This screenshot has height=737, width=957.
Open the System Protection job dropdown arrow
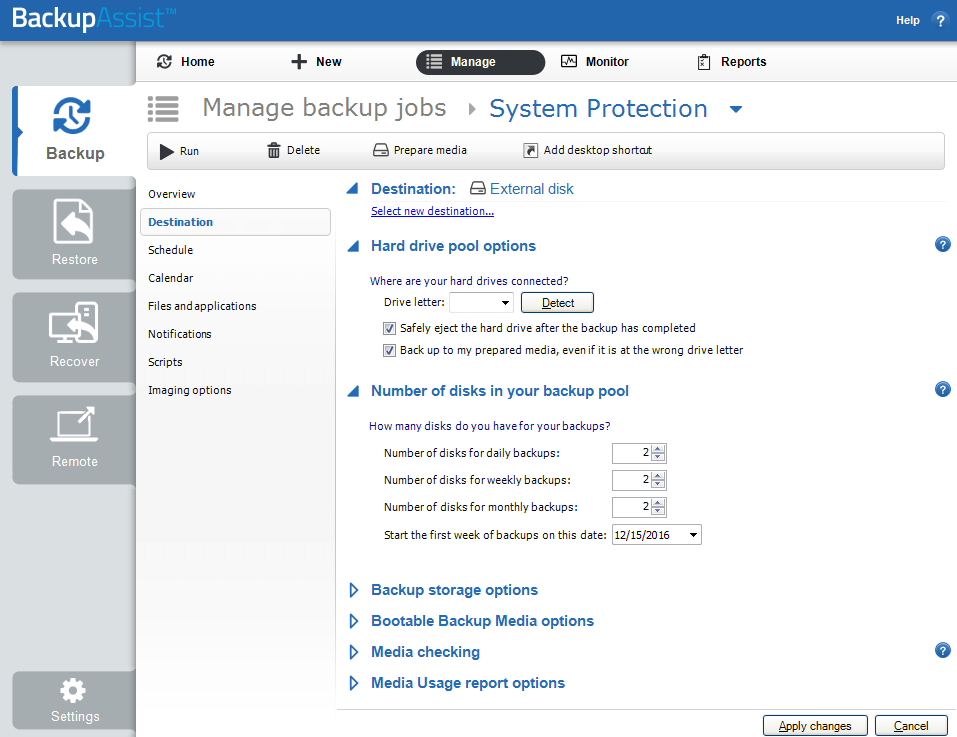(736, 109)
